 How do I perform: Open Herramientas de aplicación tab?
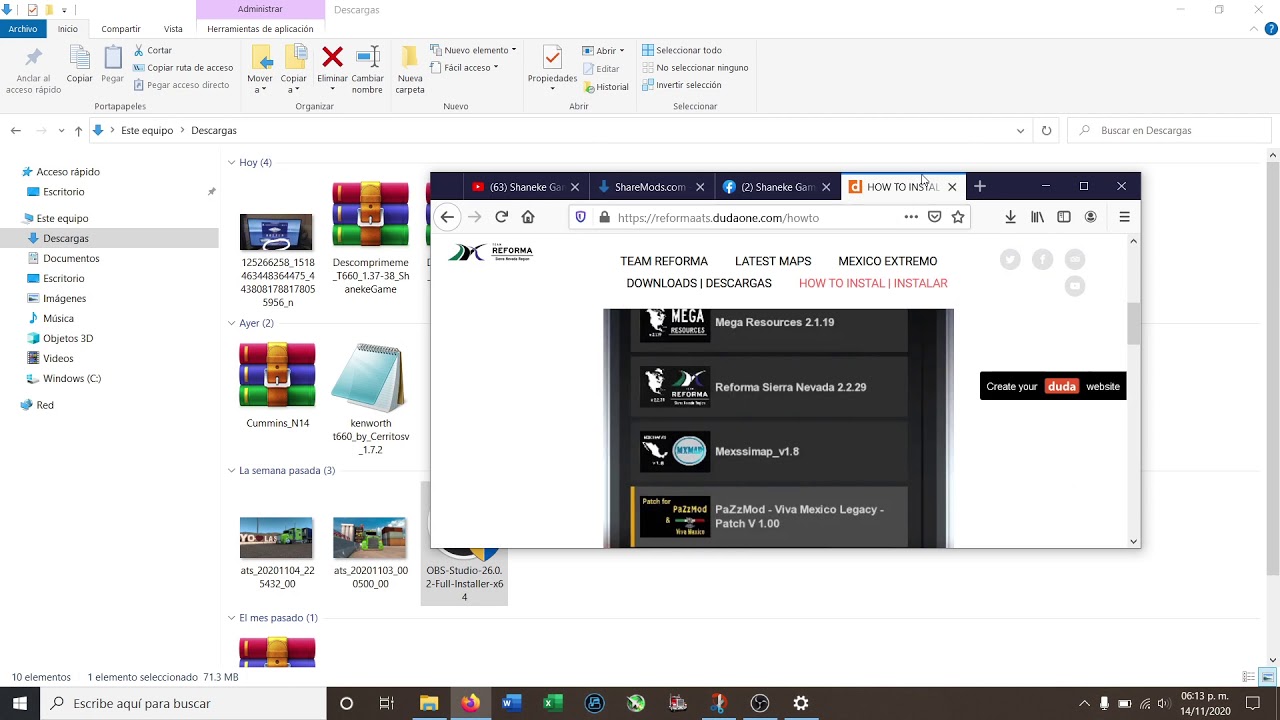point(260,29)
